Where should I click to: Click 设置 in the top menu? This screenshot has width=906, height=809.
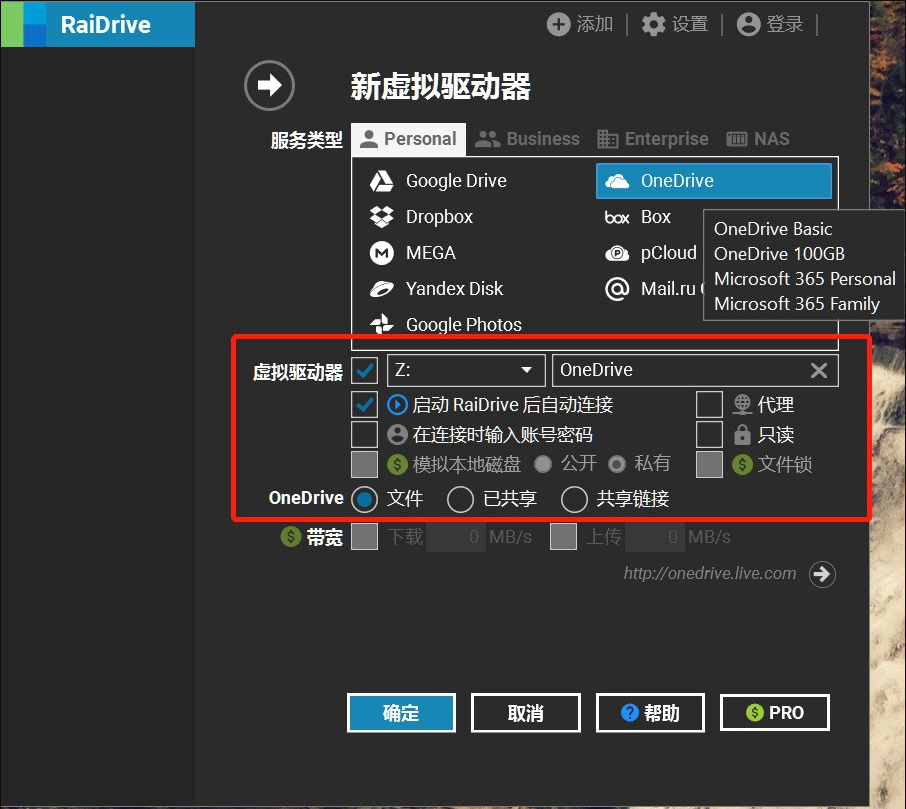point(690,24)
